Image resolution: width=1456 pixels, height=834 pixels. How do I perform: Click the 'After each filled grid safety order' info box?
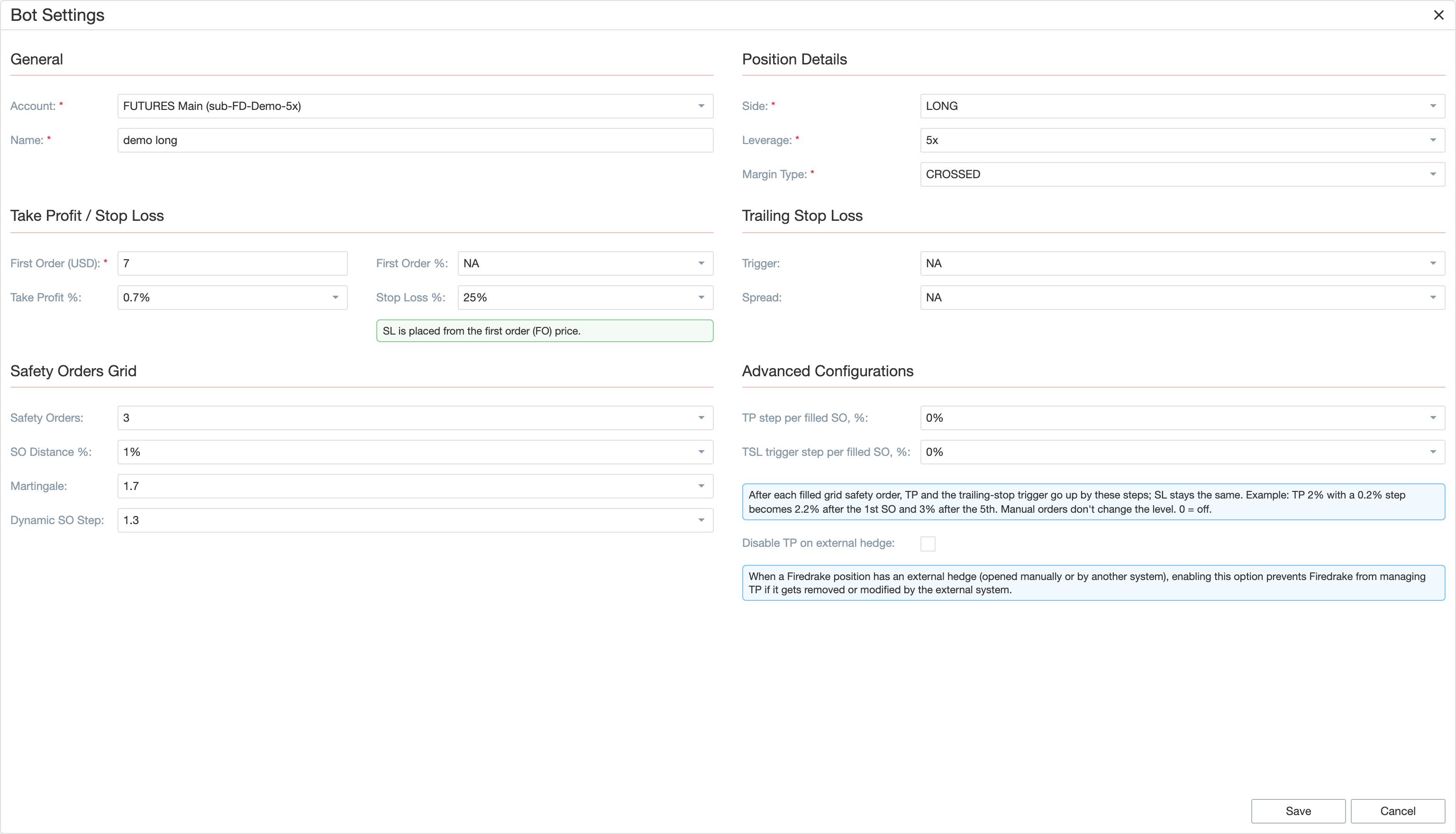[1093, 502]
